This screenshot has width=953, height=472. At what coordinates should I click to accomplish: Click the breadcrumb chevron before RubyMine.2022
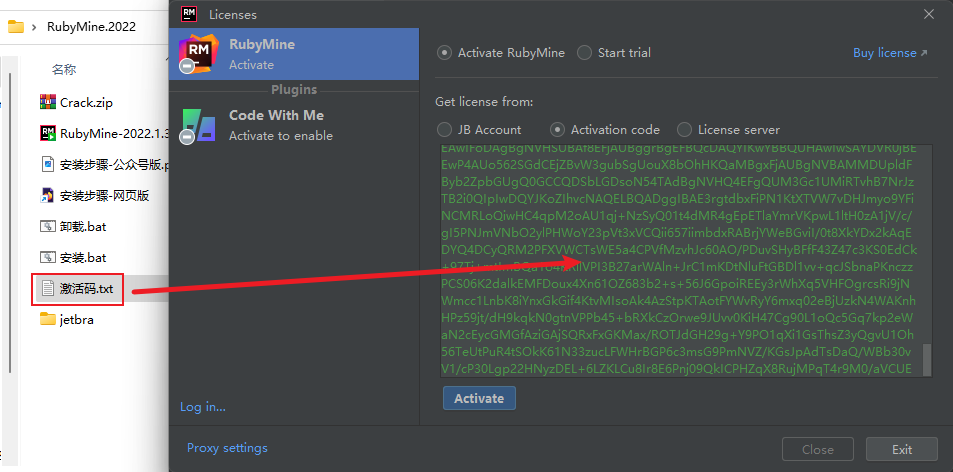(34, 27)
